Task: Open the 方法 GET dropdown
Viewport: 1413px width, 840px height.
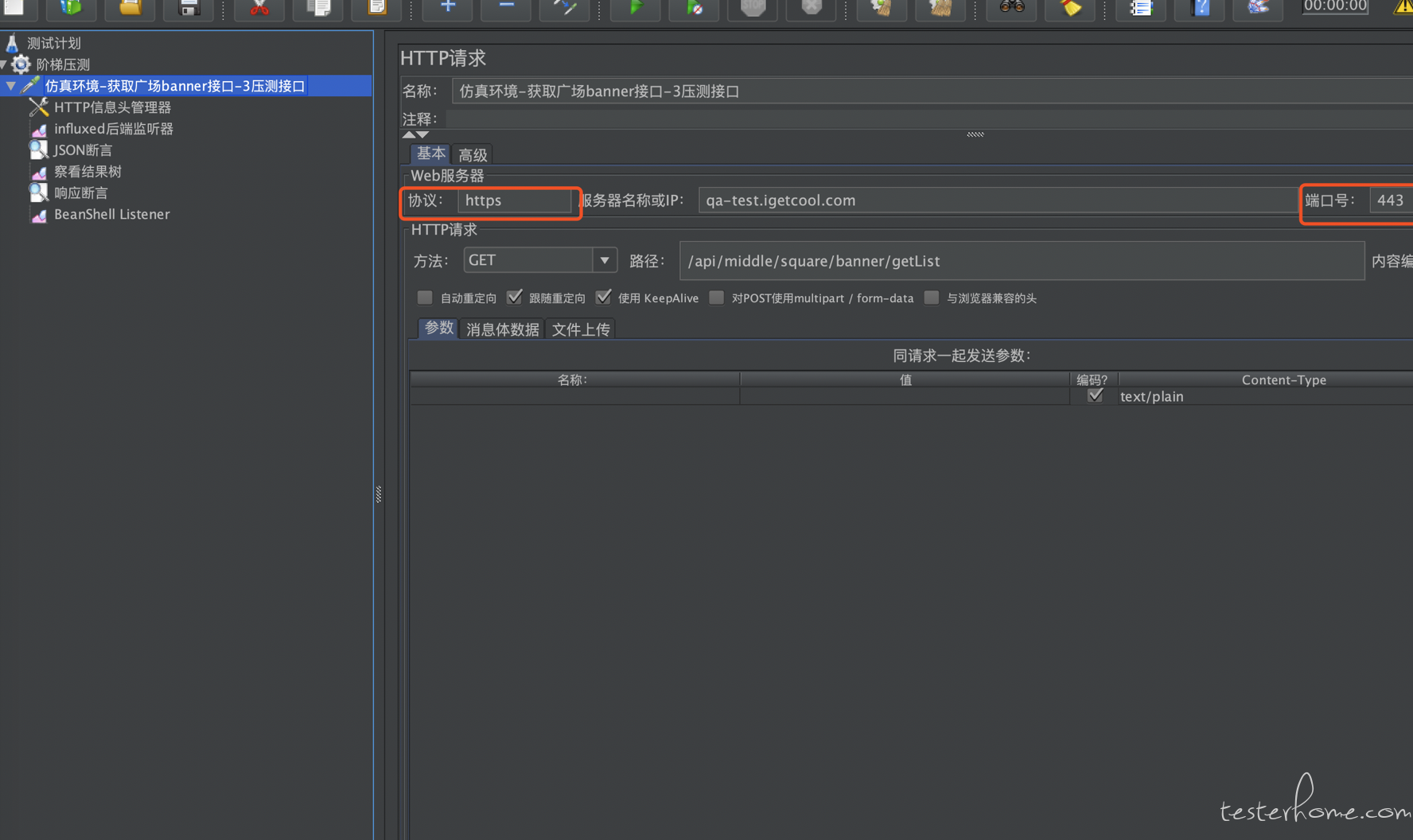Action: pyautogui.click(x=604, y=260)
